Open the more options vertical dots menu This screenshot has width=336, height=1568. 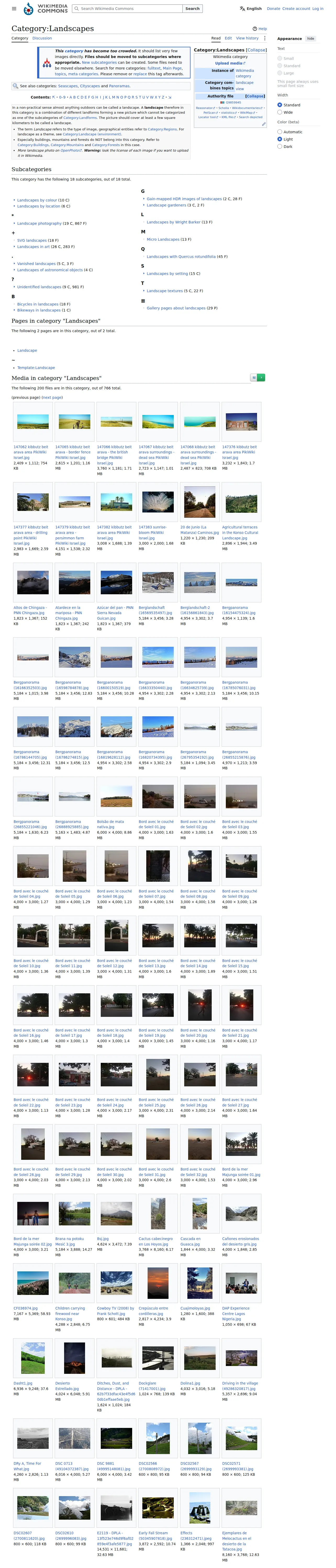tap(265, 38)
